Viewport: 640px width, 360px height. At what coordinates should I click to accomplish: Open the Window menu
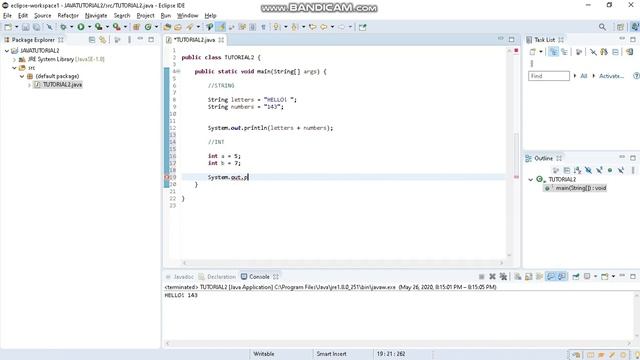click(187, 16)
